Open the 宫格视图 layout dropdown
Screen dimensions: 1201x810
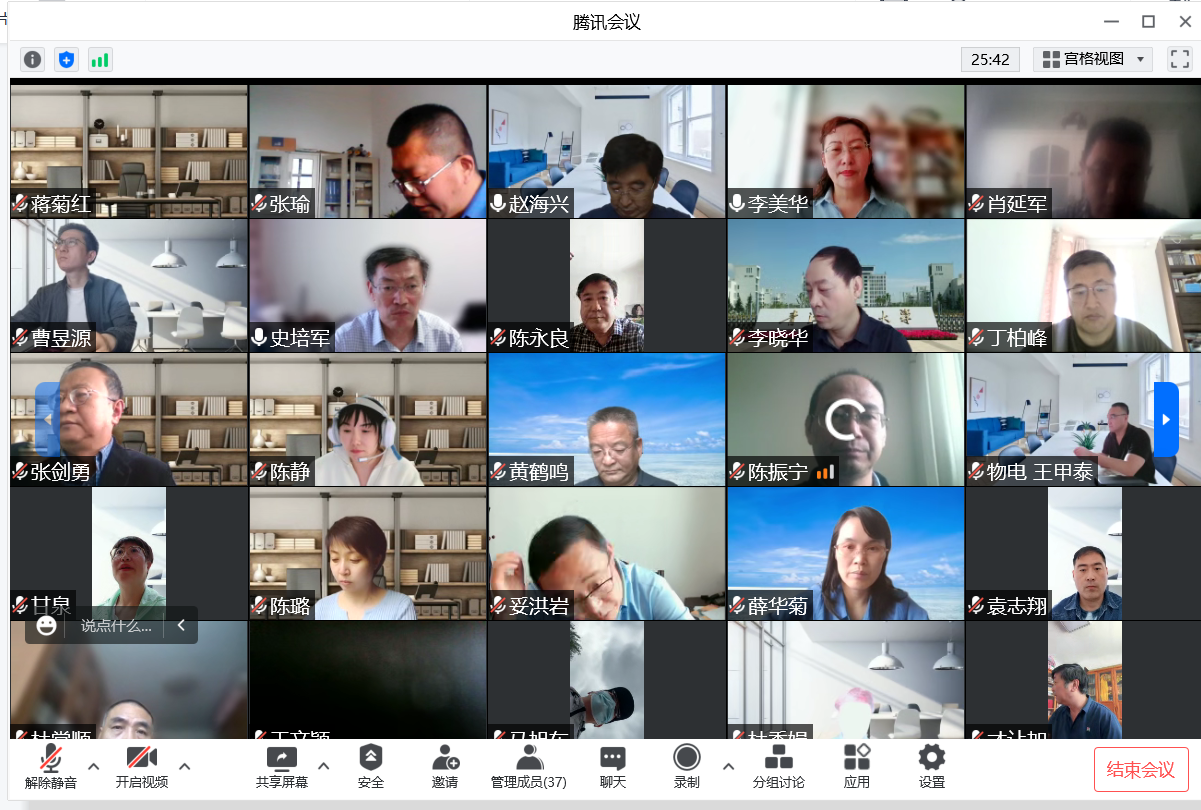(1093, 59)
